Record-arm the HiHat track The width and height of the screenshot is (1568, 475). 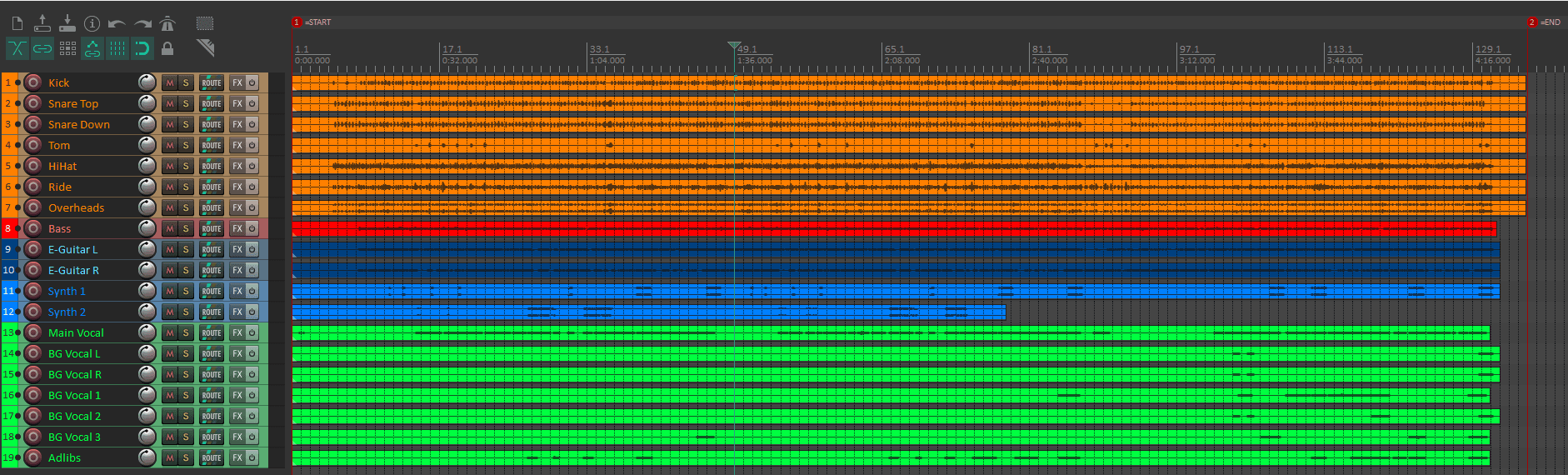[33, 166]
